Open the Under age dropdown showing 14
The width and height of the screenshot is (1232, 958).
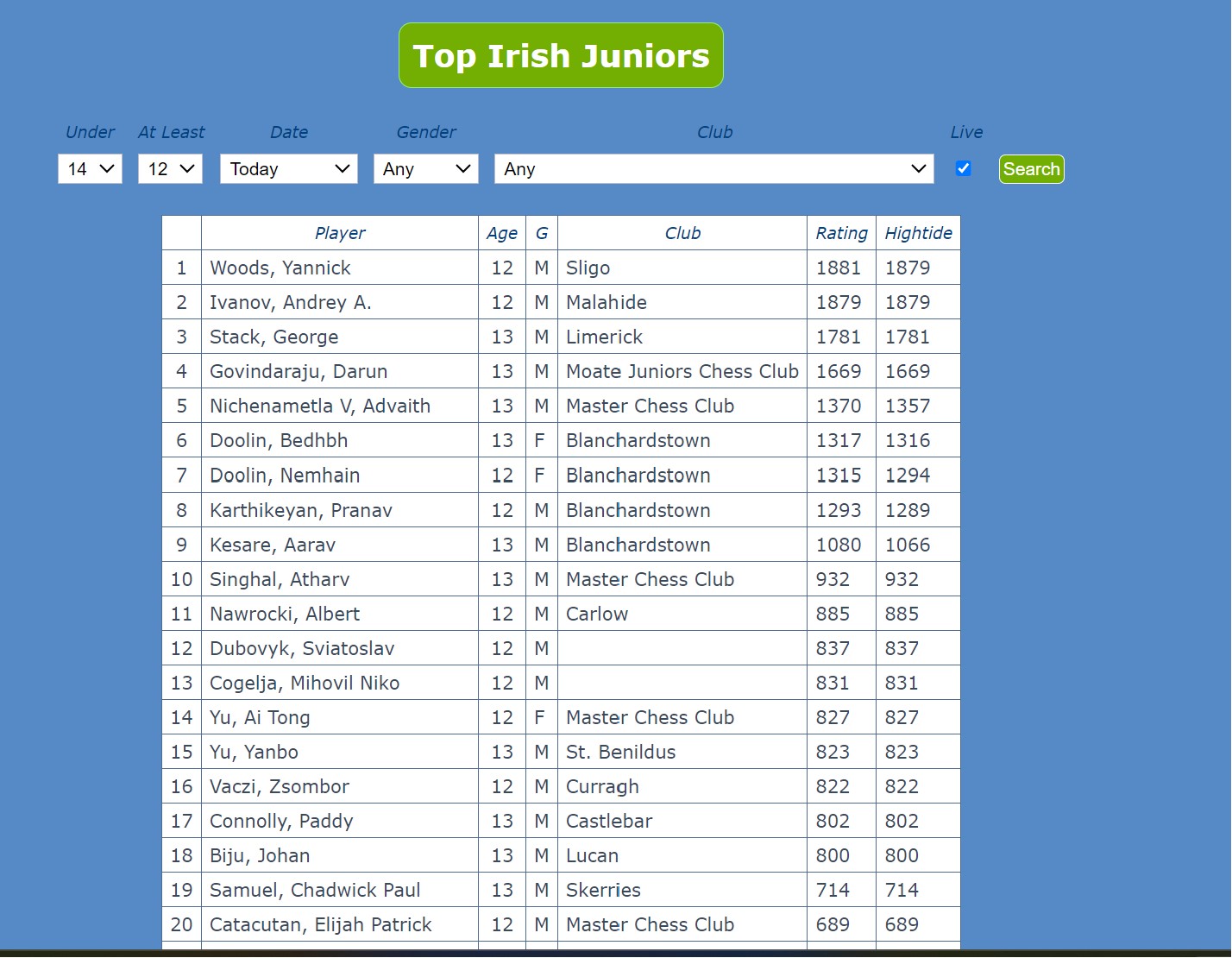(89, 168)
